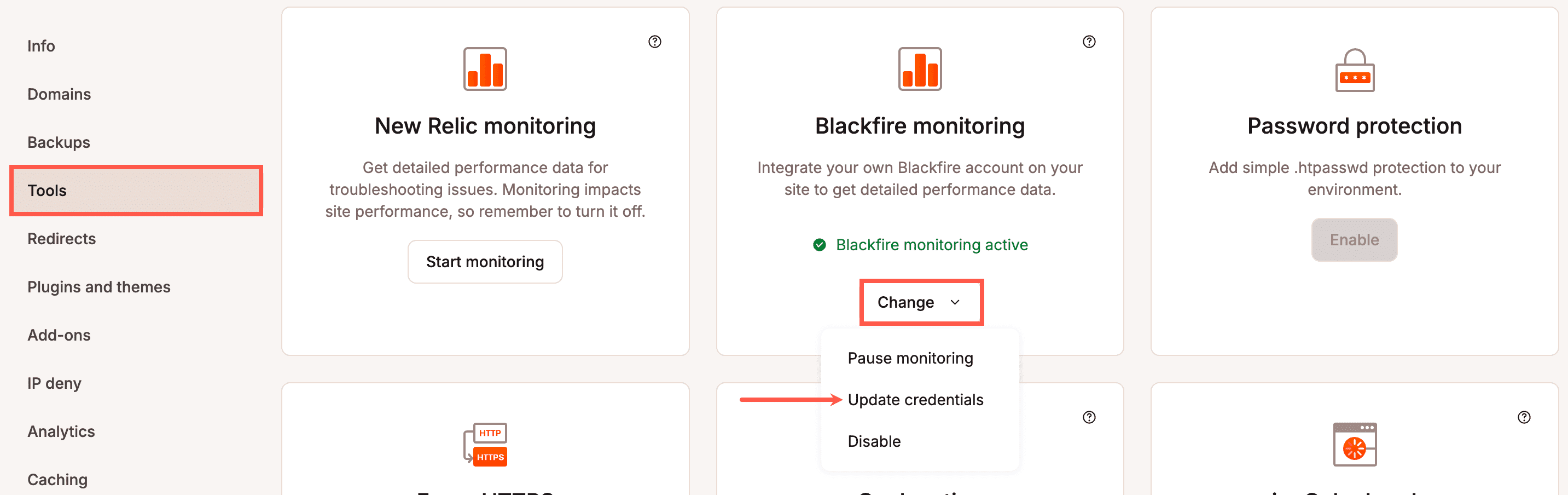Navigate to the Domains section

(x=59, y=94)
